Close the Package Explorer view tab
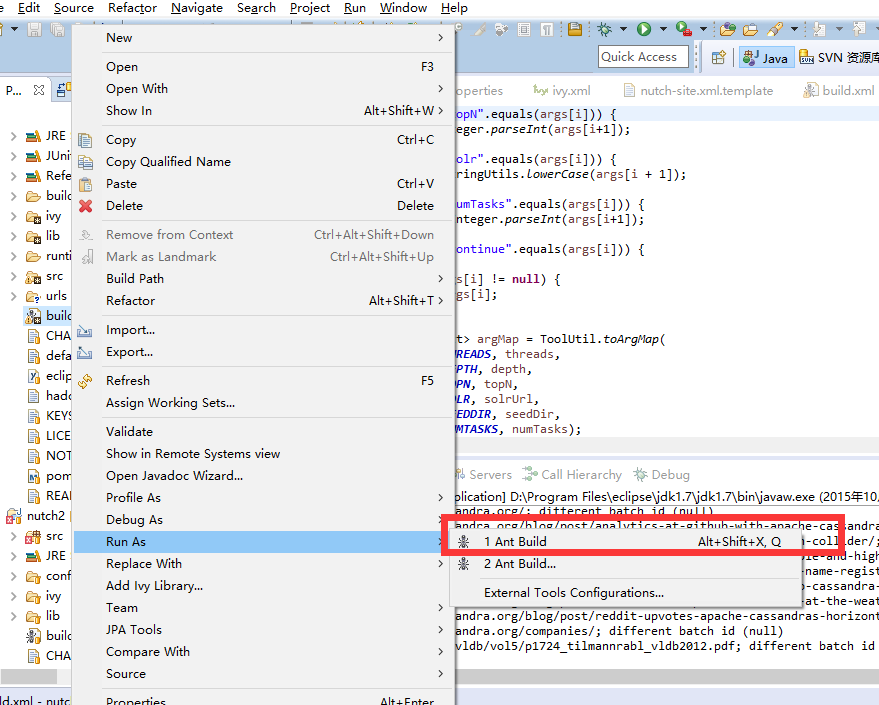 click(x=39, y=90)
